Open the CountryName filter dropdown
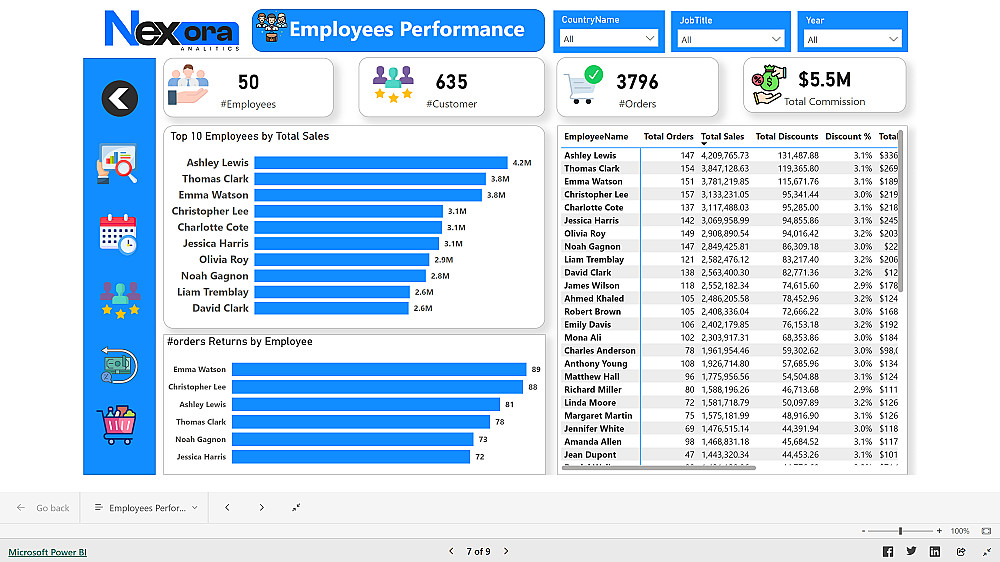The width and height of the screenshot is (1000, 562). point(608,39)
